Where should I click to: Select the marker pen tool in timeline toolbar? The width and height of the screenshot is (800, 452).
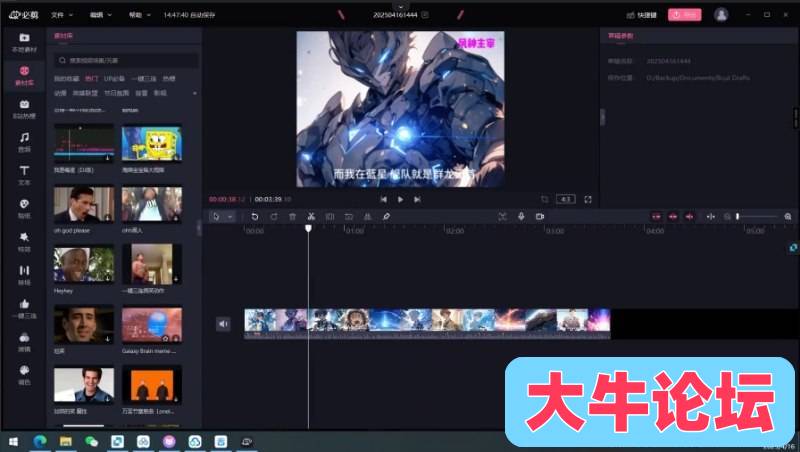tap(386, 216)
